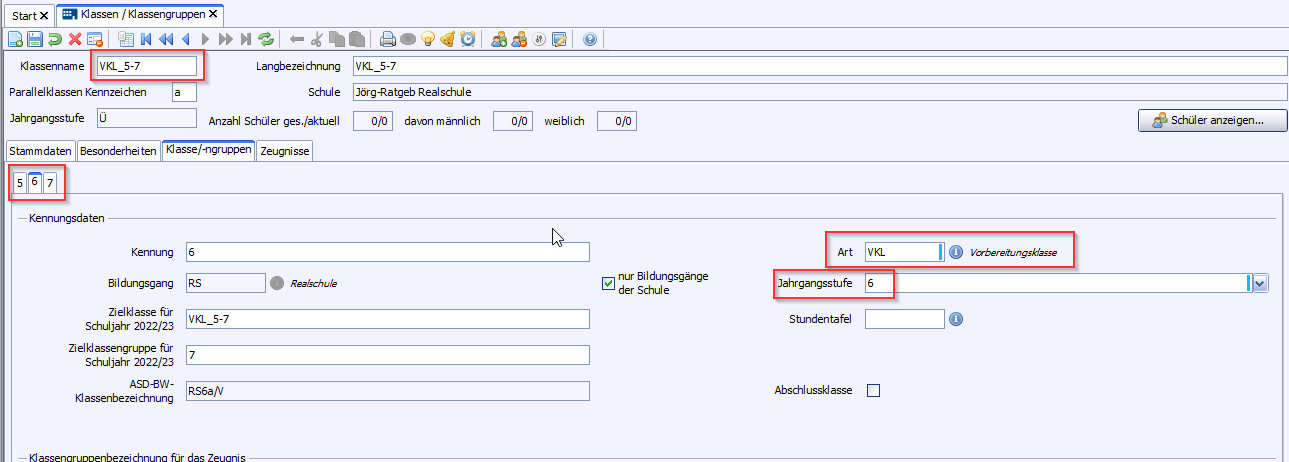Click the green refresh arrows icon
This screenshot has height=462, width=1289.
coord(266,40)
